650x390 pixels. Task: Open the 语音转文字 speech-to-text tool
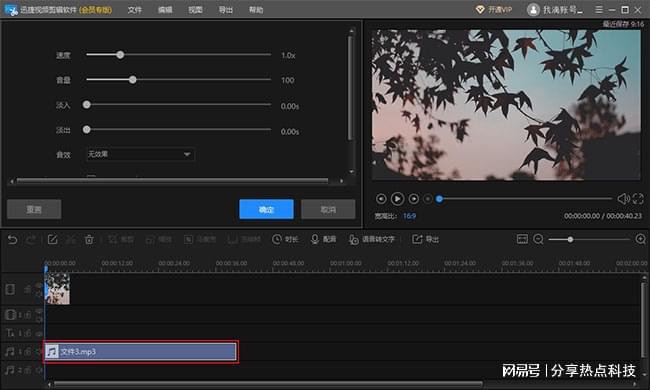372,240
